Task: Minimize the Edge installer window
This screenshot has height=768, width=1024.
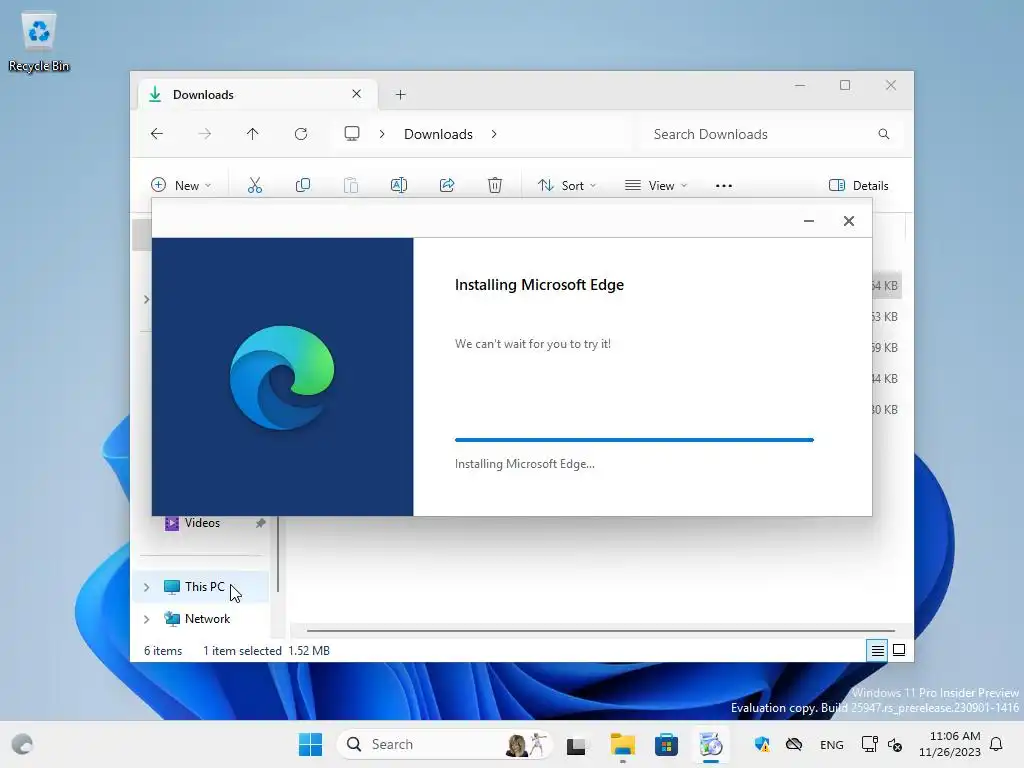Action: (x=808, y=221)
